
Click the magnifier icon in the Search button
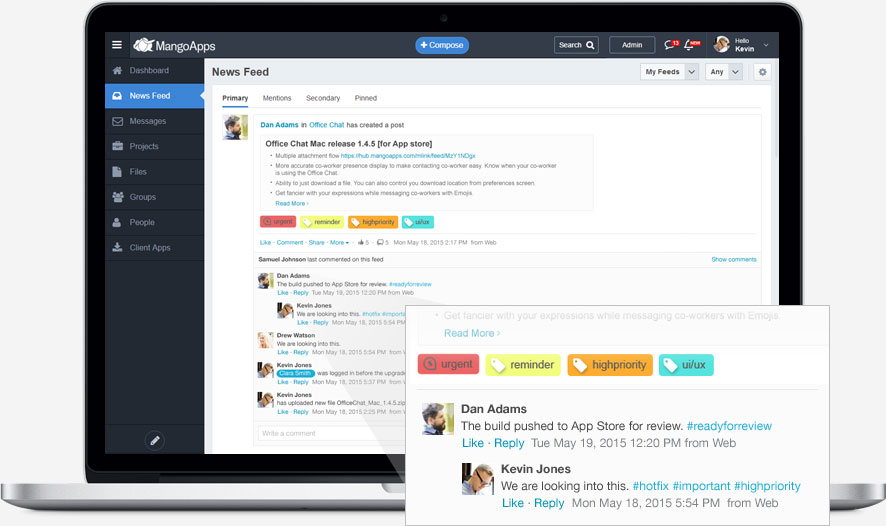pos(590,45)
